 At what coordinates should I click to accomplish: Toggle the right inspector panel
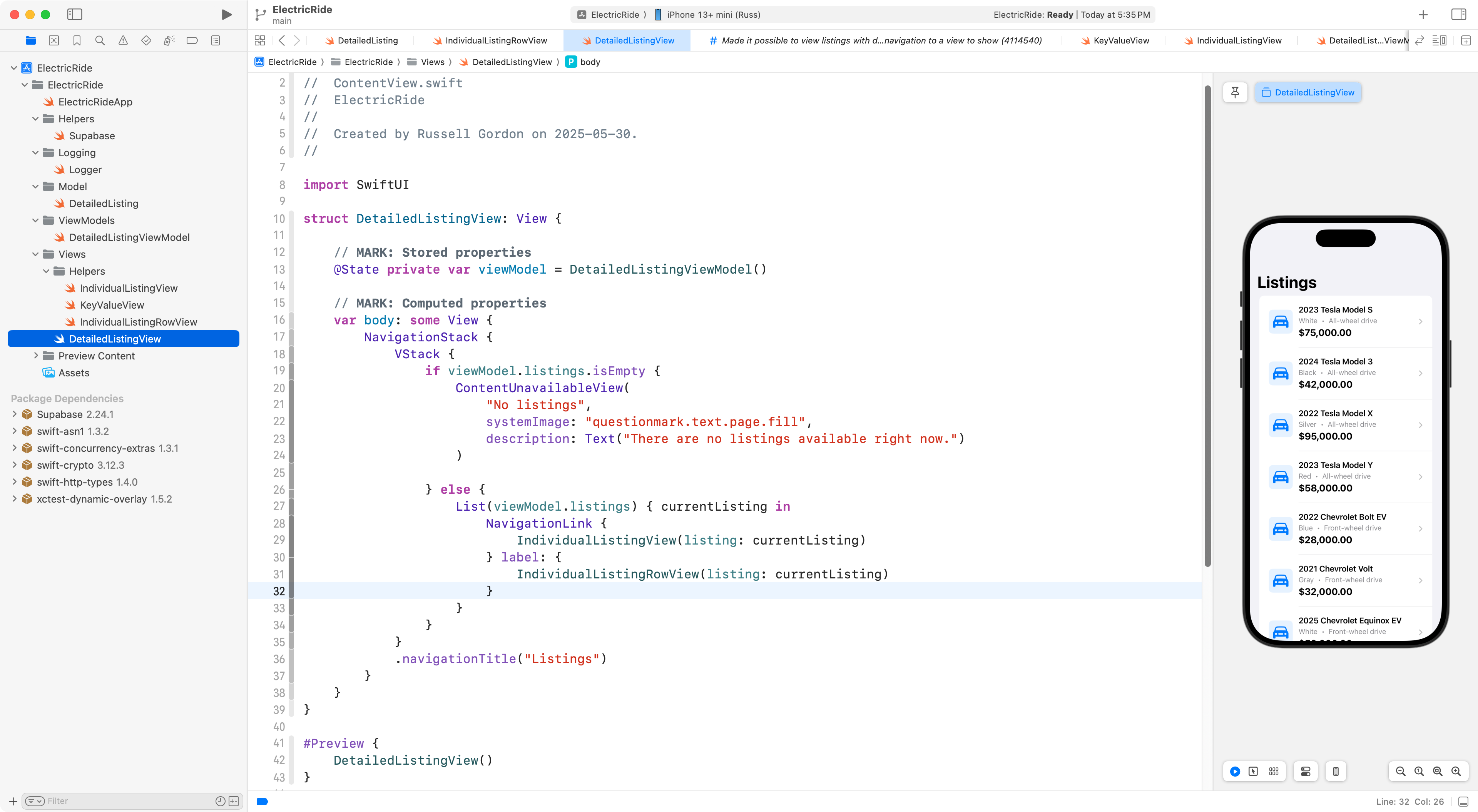click(1458, 14)
